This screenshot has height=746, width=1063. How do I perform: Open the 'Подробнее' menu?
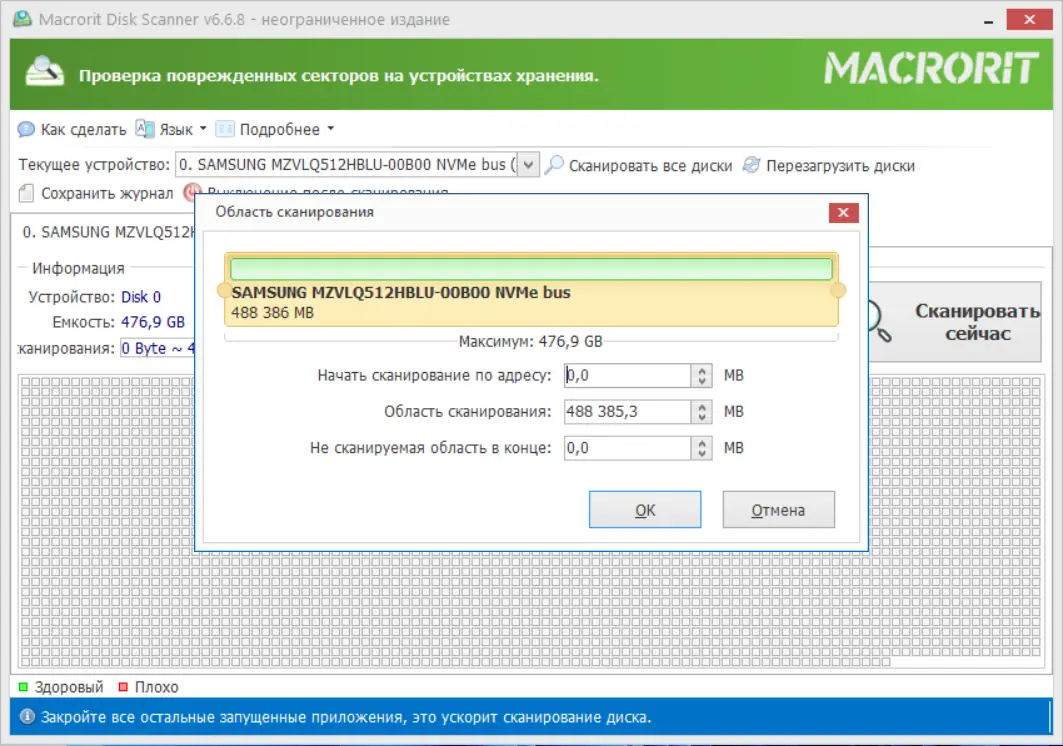tap(275, 129)
